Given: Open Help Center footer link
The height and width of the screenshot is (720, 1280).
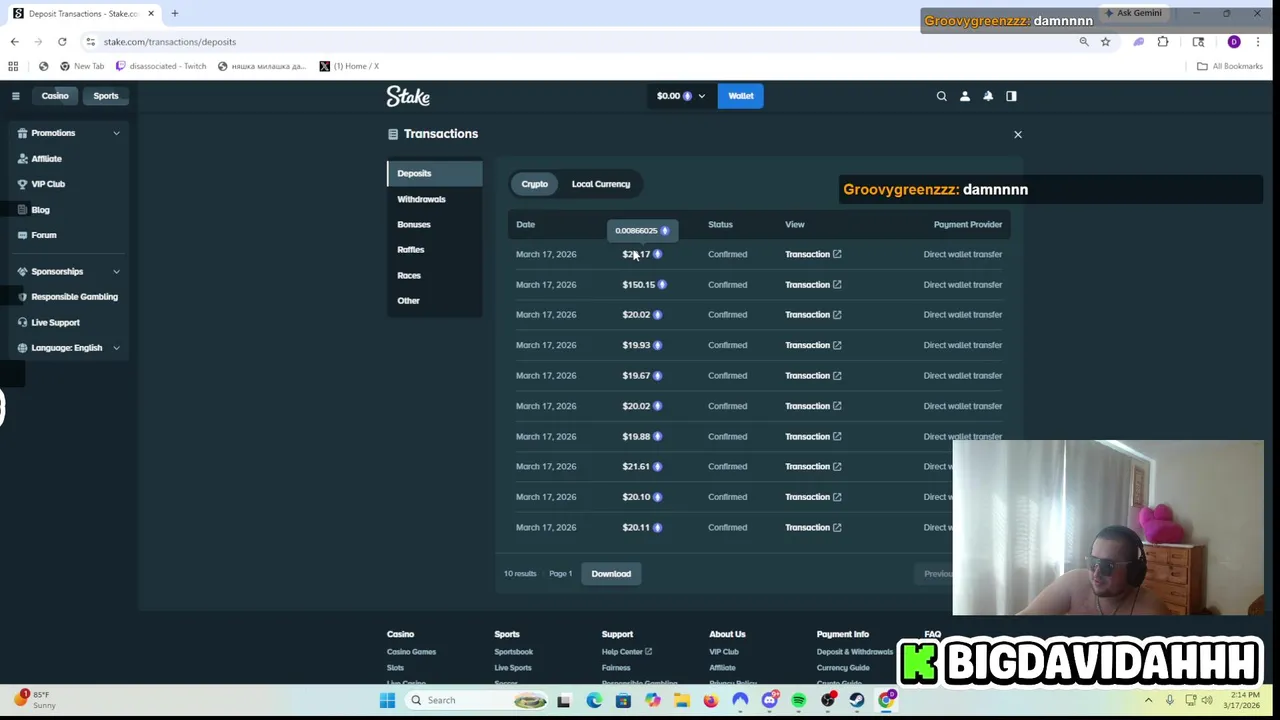Looking at the screenshot, I should coord(626,652).
